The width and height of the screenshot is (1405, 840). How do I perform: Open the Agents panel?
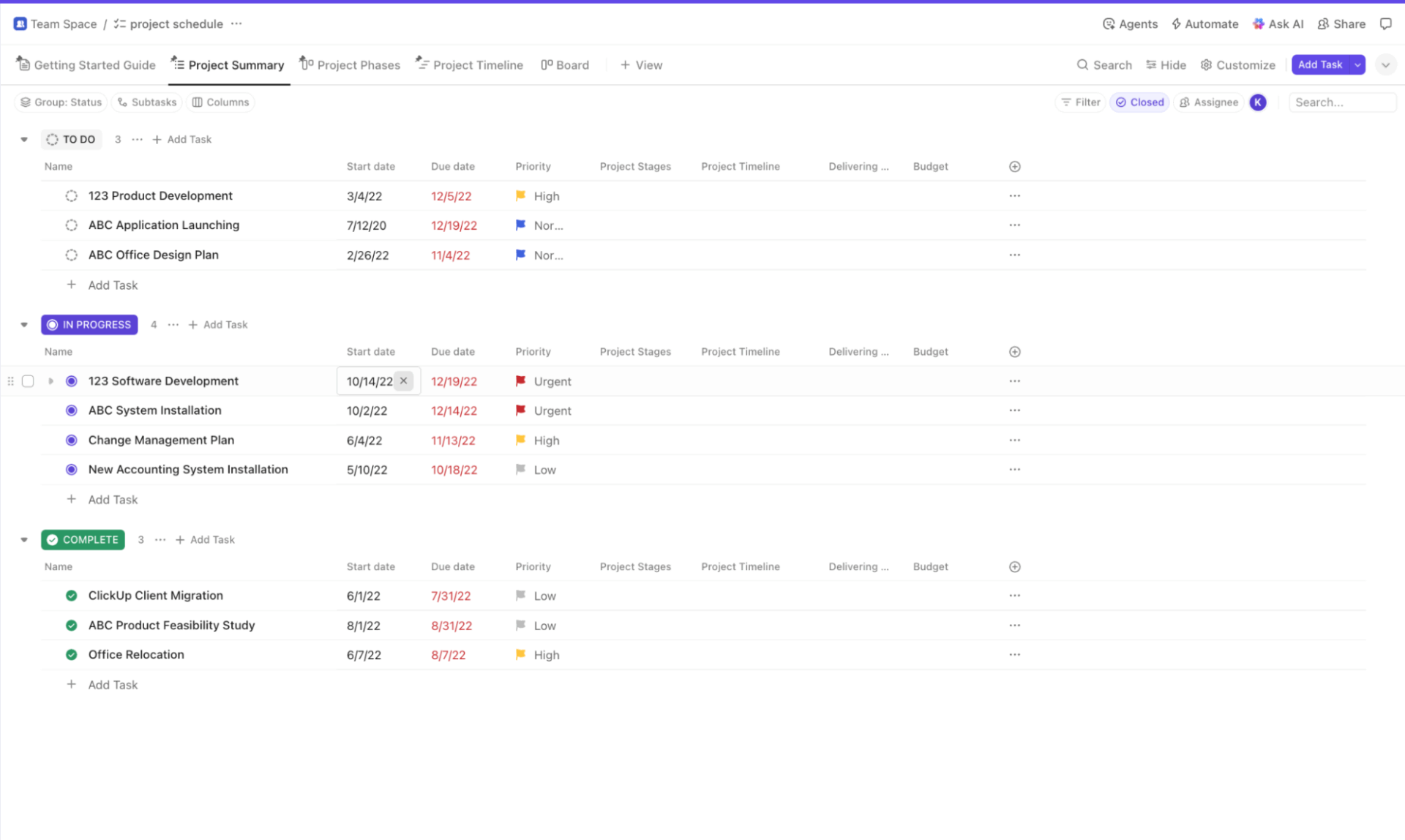[x=1129, y=23]
